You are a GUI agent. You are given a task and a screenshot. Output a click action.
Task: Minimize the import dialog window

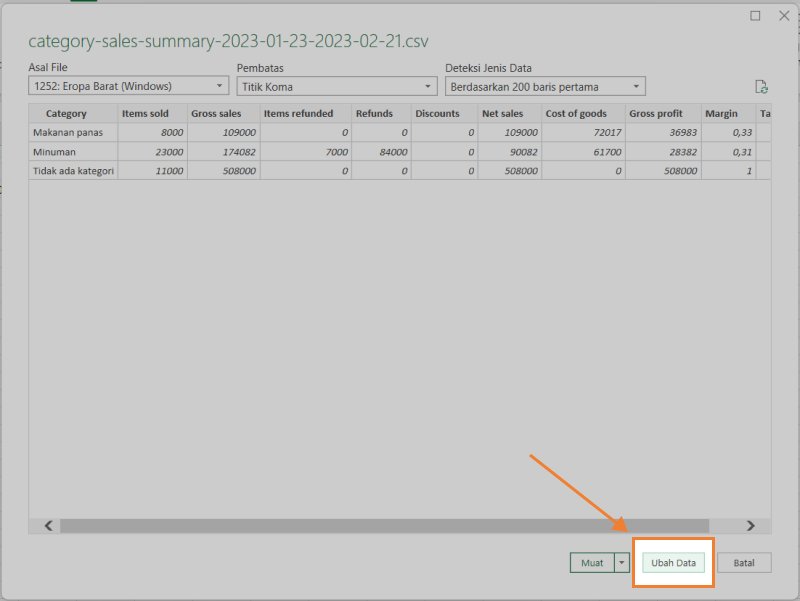point(756,16)
